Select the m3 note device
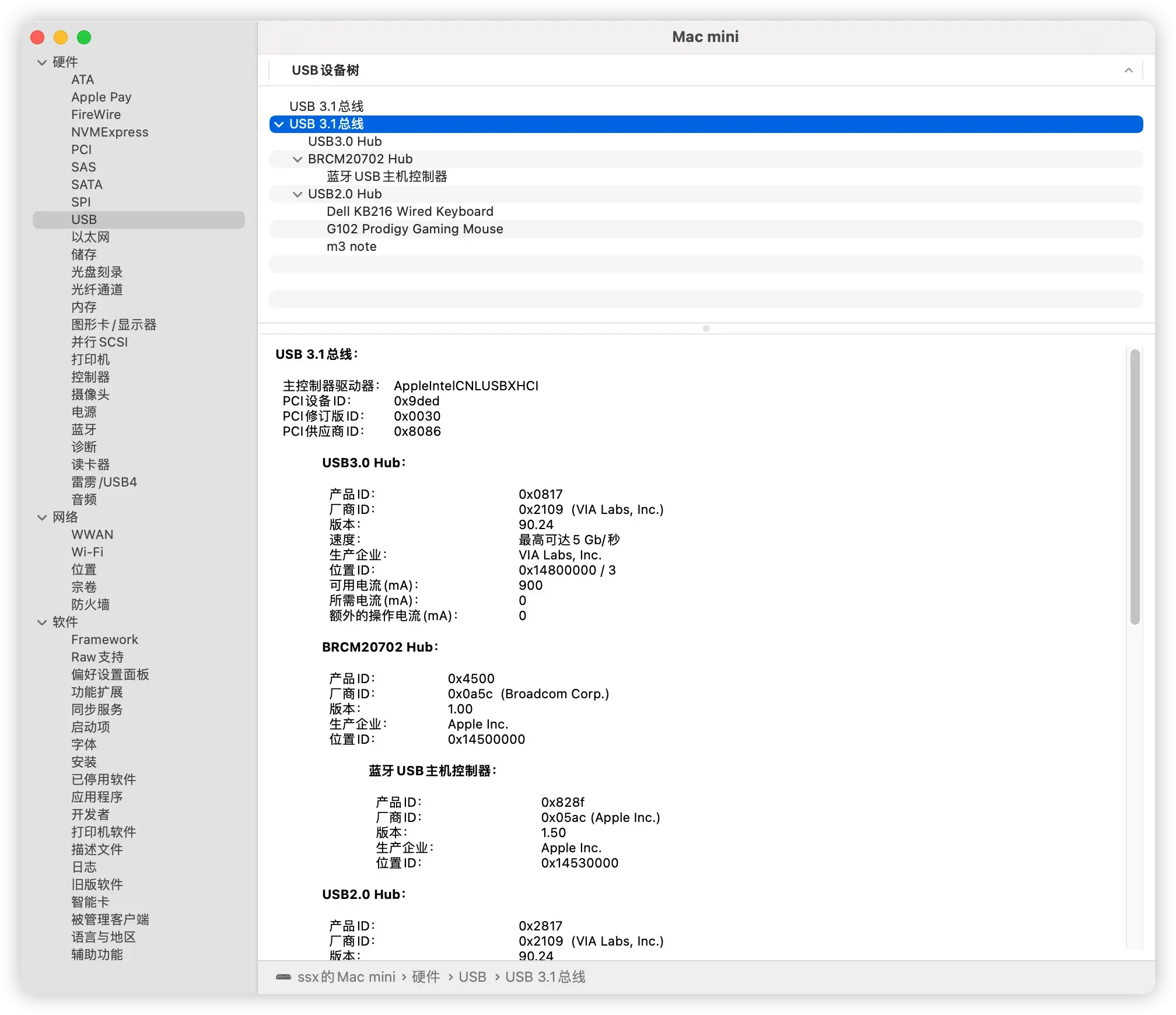 351,247
